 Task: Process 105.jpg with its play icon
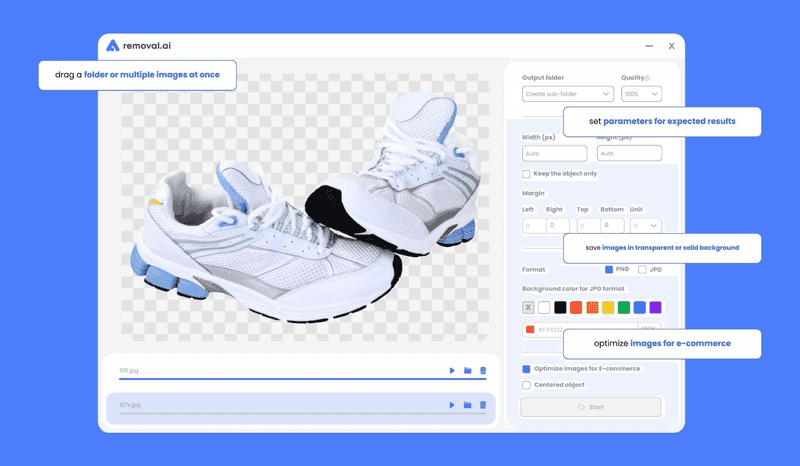452,371
